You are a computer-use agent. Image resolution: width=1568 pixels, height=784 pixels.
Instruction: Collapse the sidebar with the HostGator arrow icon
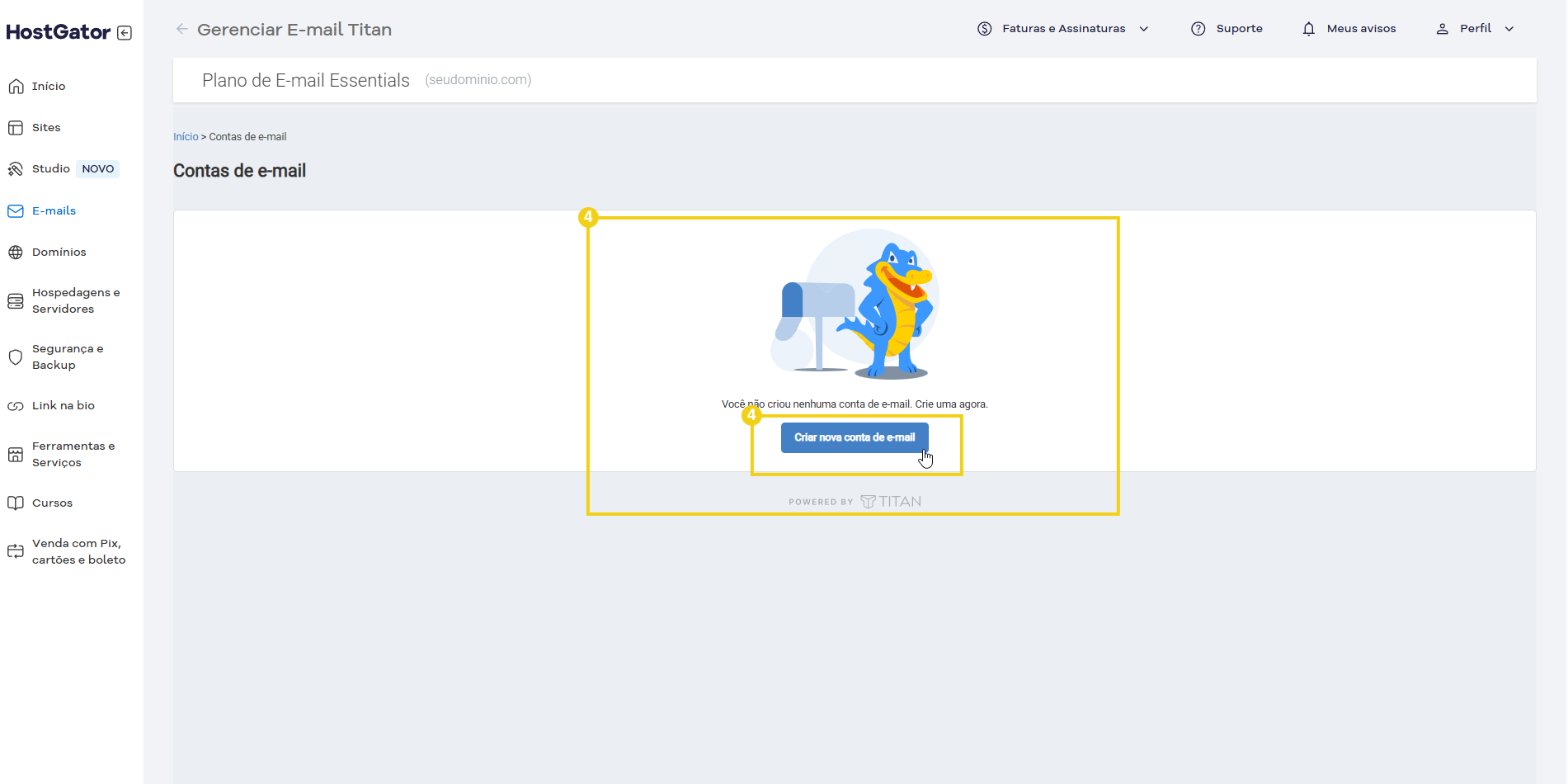(125, 33)
